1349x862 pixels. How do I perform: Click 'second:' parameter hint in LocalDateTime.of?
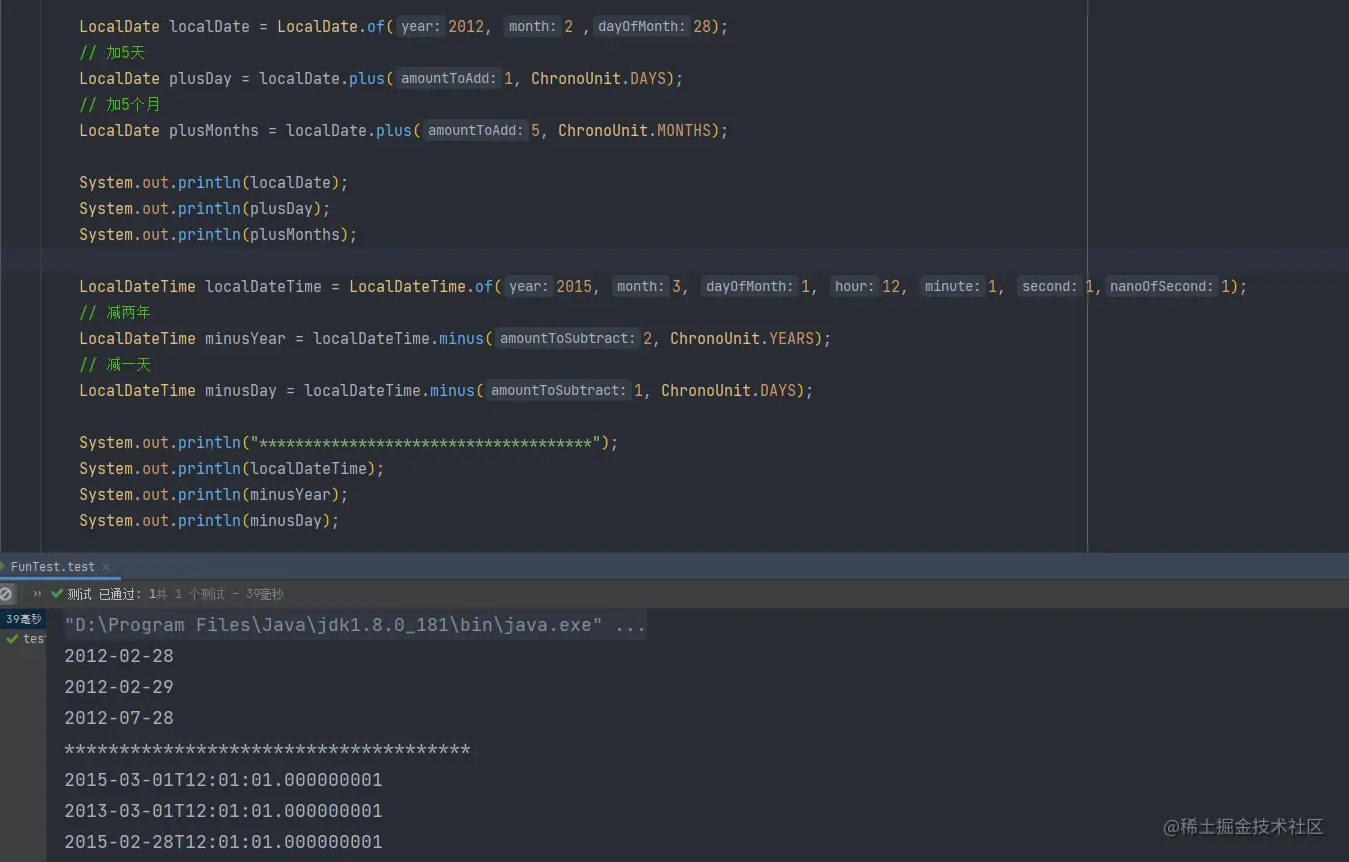pyautogui.click(x=1049, y=286)
